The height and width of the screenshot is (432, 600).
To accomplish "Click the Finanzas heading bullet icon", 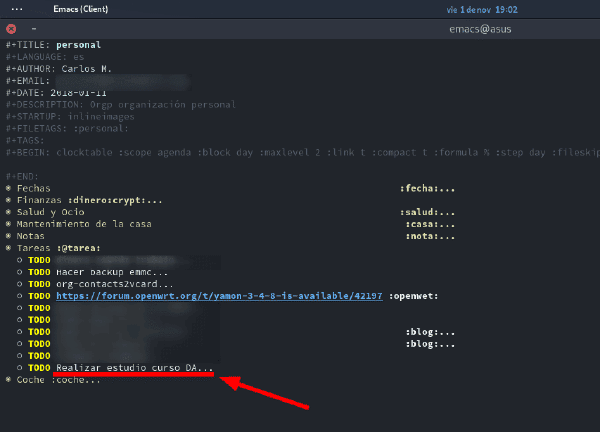I will point(8,200).
